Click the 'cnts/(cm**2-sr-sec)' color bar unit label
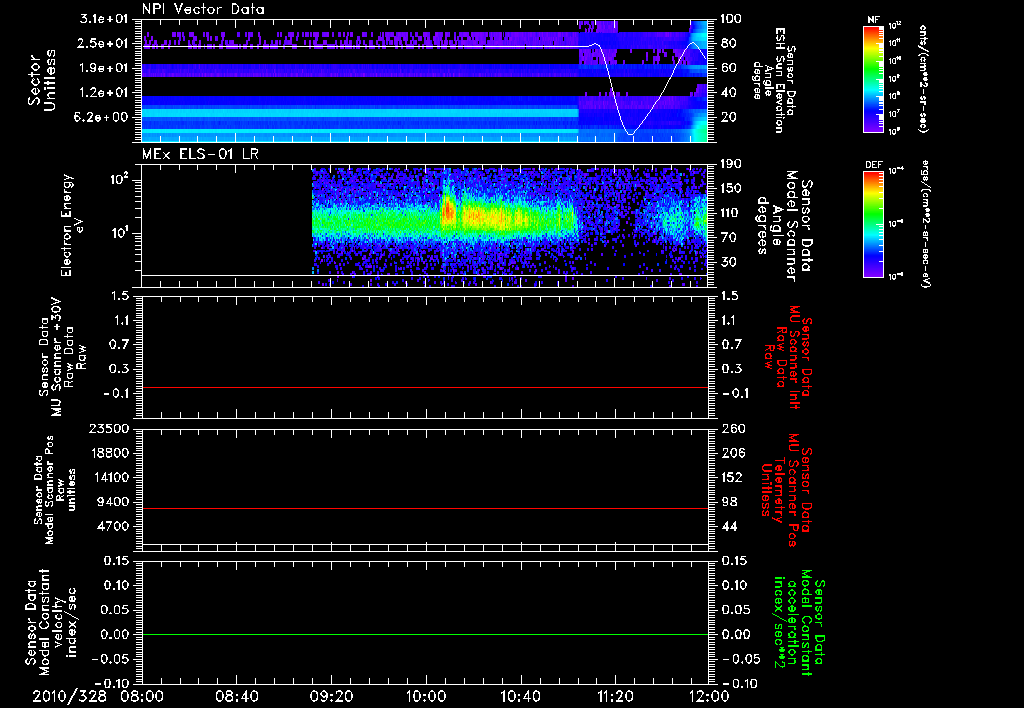Screen dimensions: 1024x708 (x=923, y=79)
